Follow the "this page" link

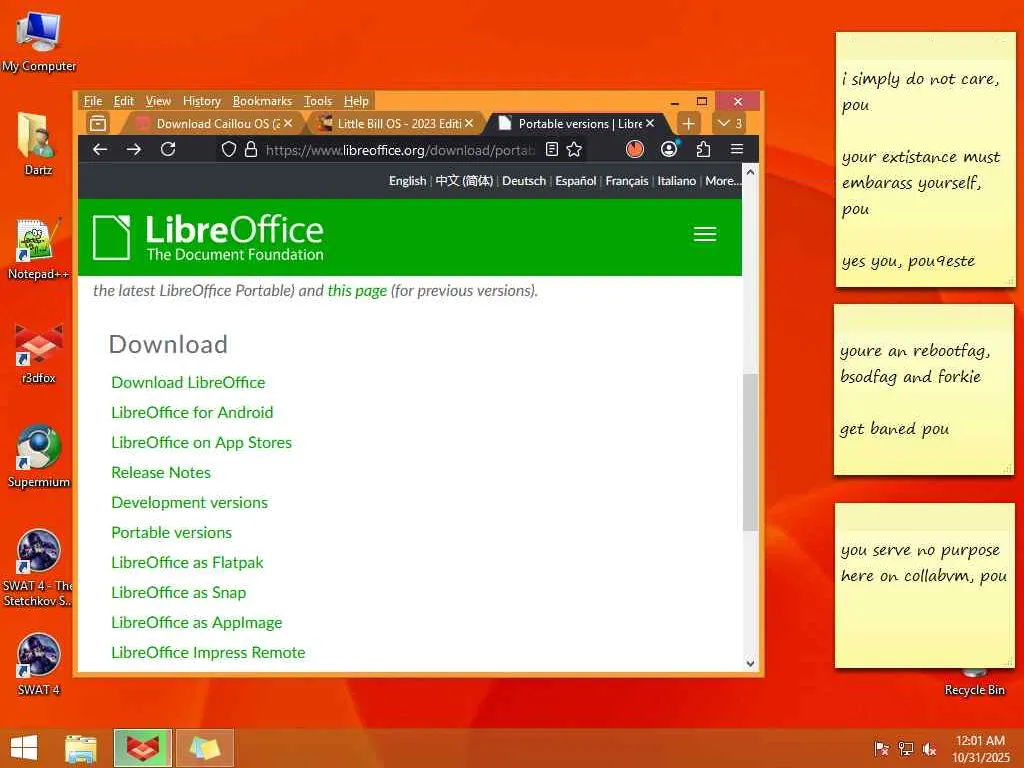pyautogui.click(x=357, y=291)
